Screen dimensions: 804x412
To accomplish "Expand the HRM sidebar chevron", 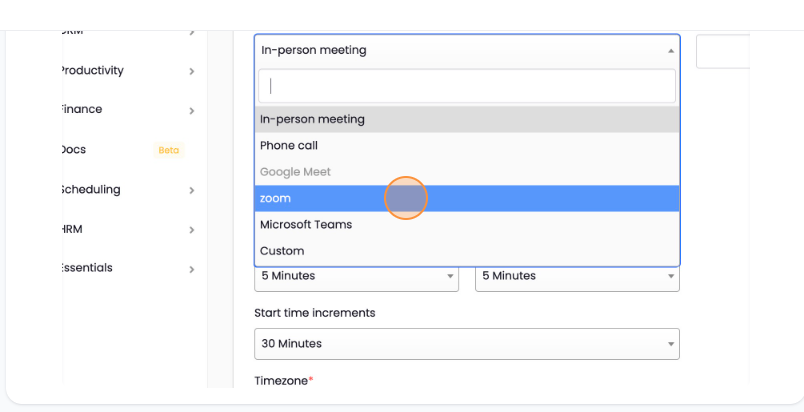I will coord(191,230).
